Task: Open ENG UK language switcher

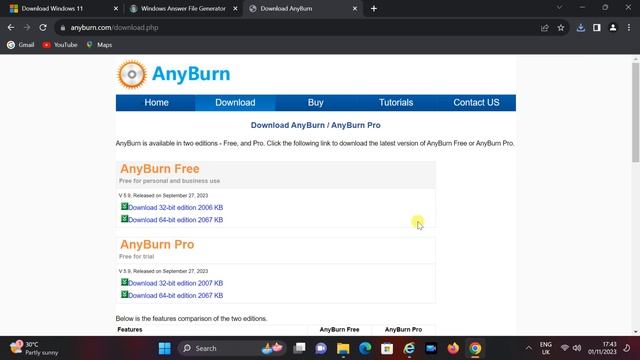Action: coord(546,348)
